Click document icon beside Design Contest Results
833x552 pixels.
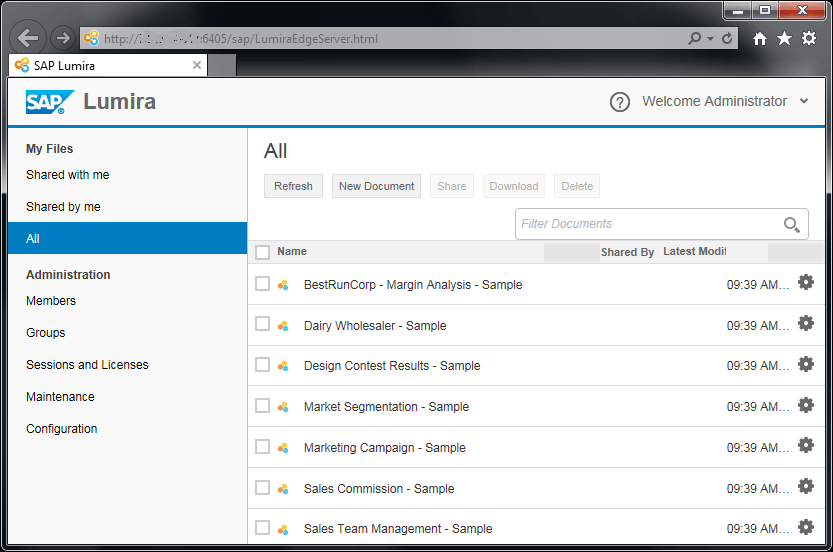coord(283,366)
